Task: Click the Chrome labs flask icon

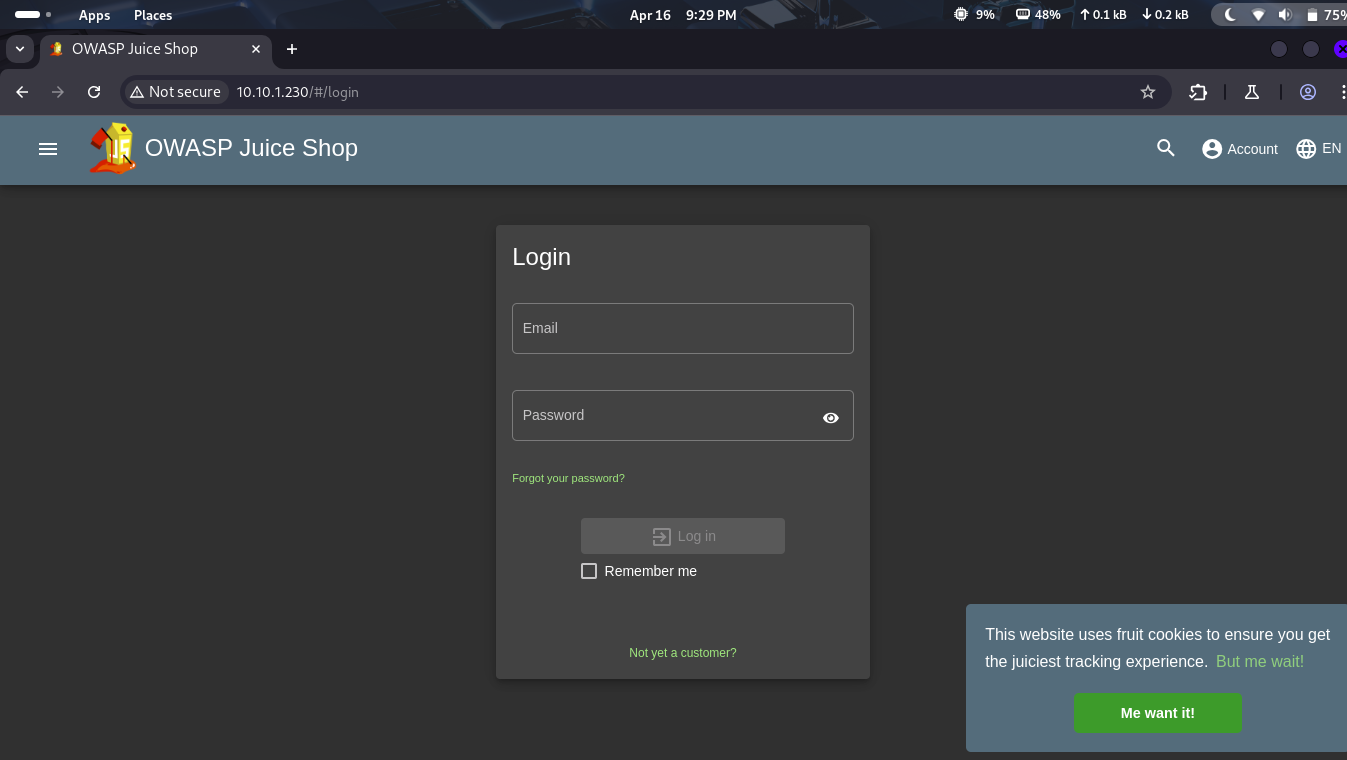Action: [1251, 92]
